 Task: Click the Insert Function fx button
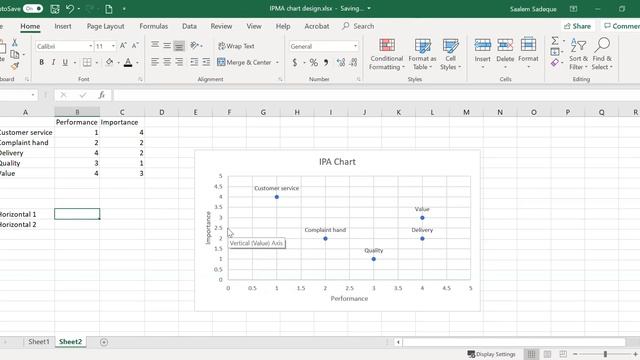click(x=102, y=95)
